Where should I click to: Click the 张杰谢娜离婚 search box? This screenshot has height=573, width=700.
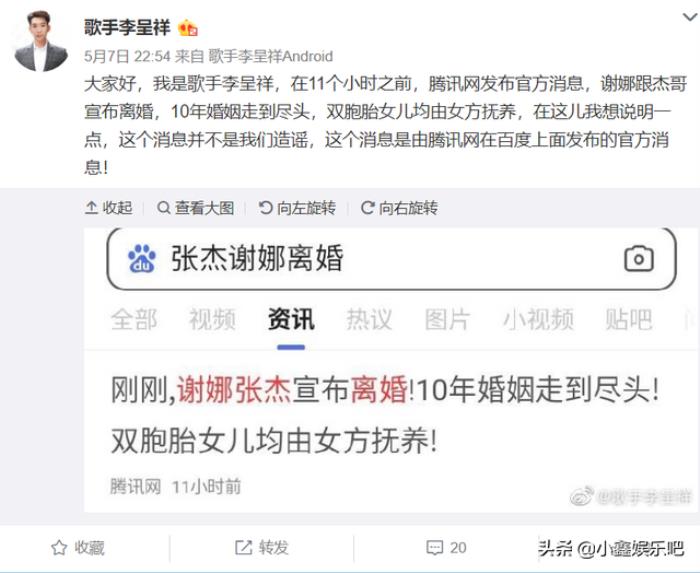[x=392, y=258]
